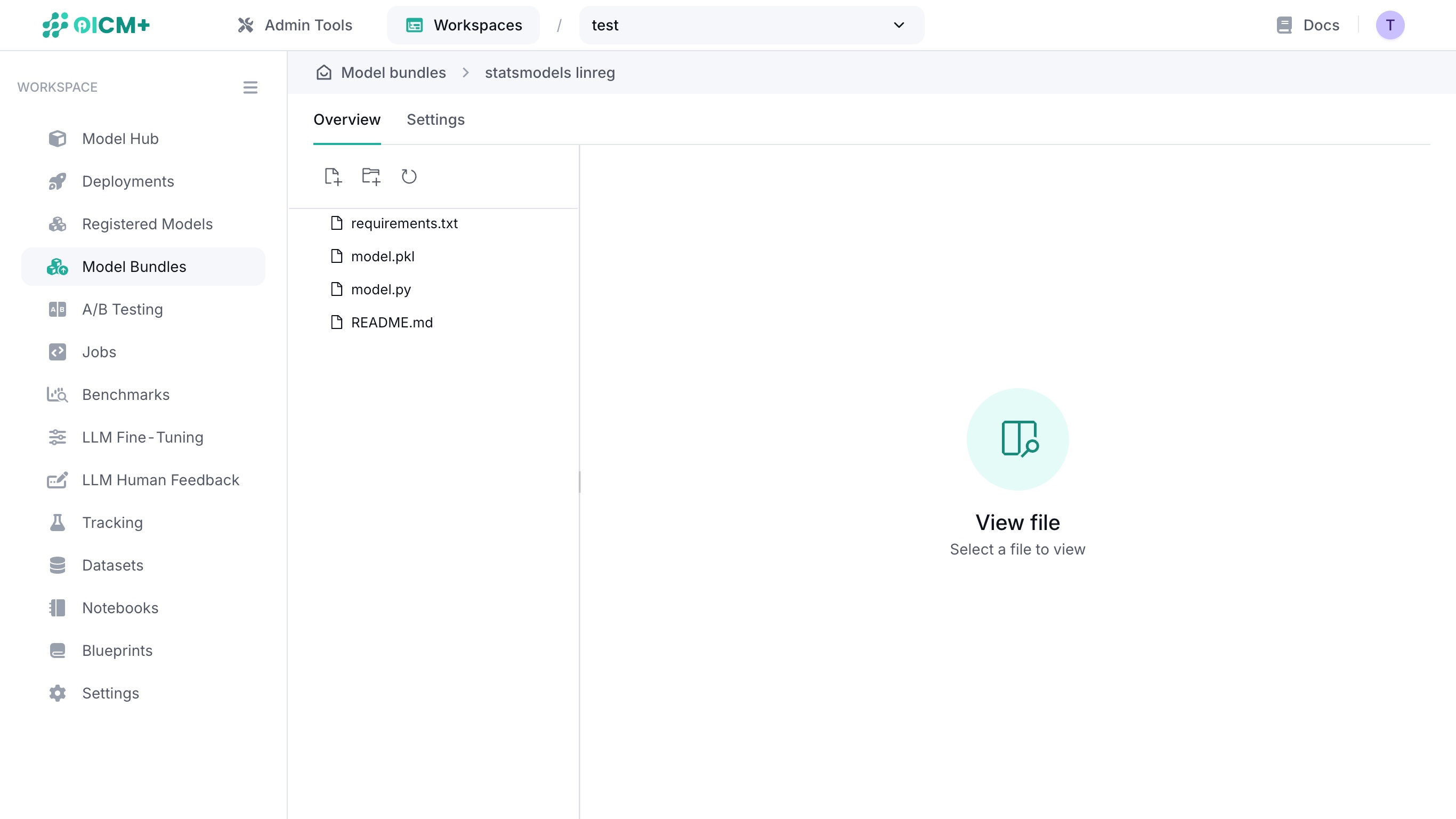Click the panel resize divider handle
This screenshot has width=1456, height=819.
pyautogui.click(x=579, y=482)
